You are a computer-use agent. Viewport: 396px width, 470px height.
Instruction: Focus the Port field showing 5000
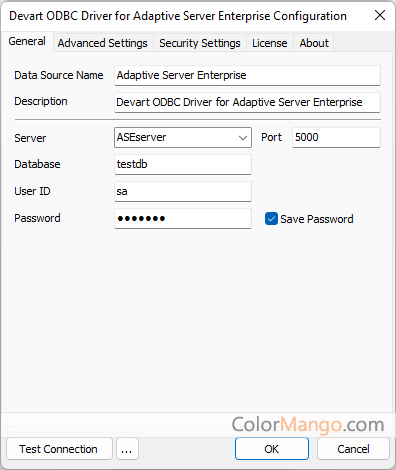[x=336, y=137]
